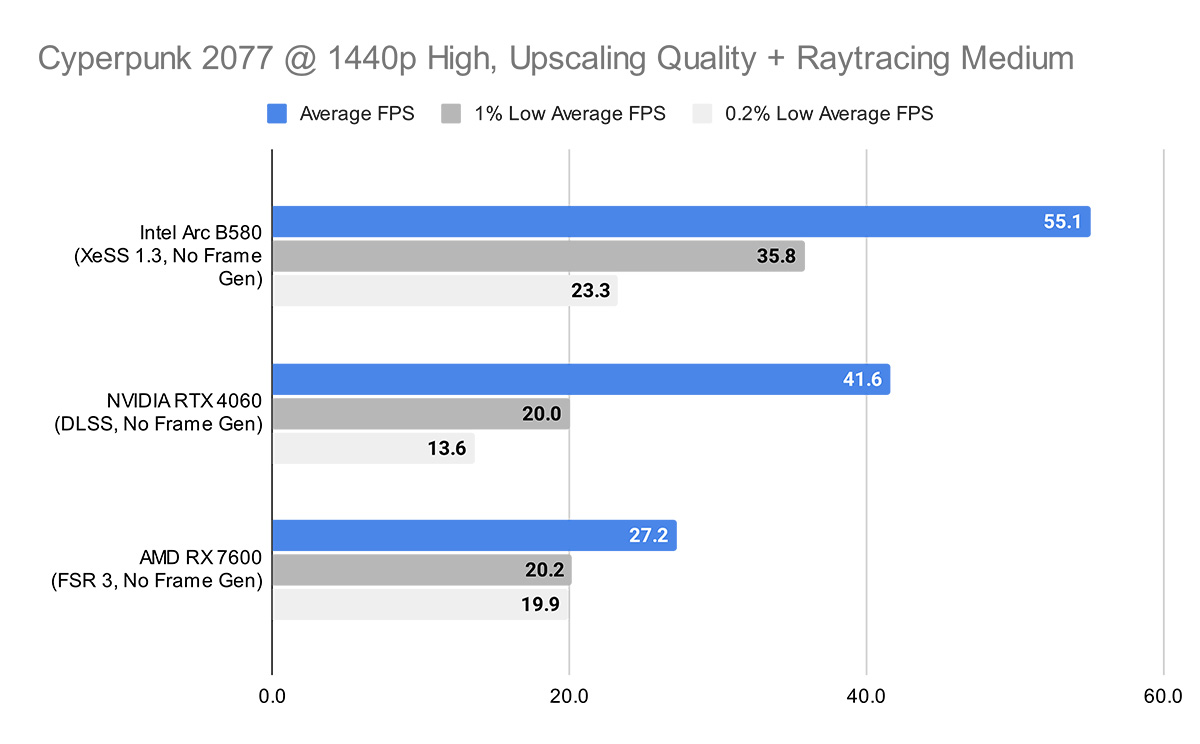
Task: Select the blue Average FPS legend swatch
Action: [x=277, y=113]
